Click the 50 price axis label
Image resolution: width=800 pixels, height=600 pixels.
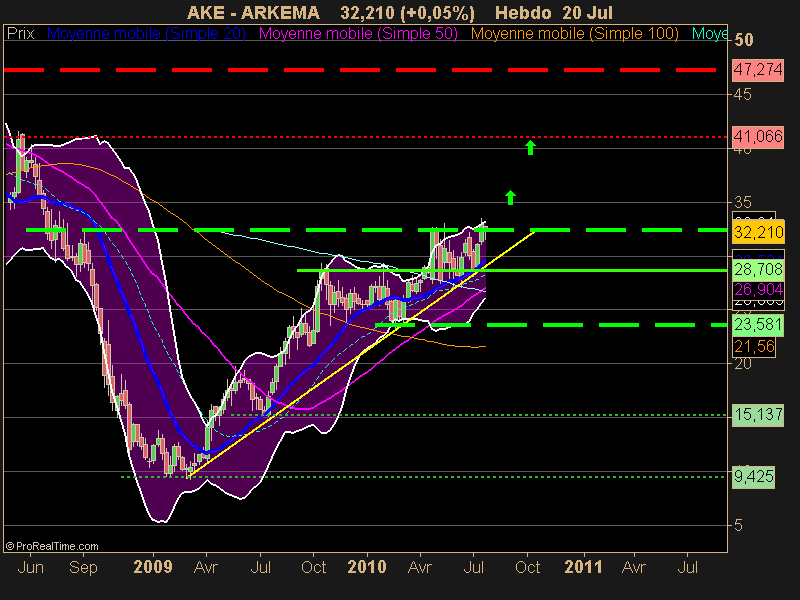pyautogui.click(x=743, y=40)
